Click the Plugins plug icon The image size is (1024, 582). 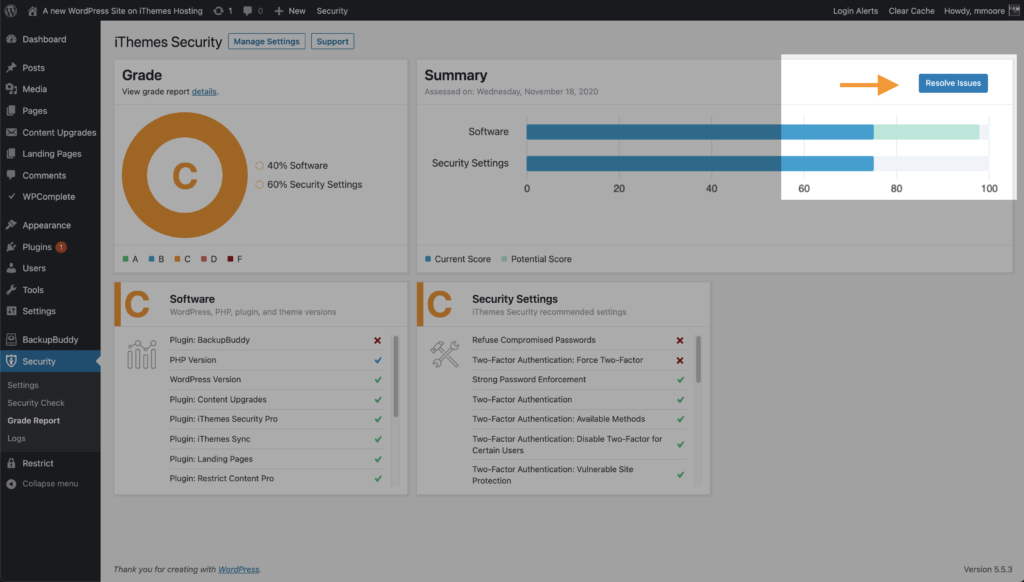pyautogui.click(x=11, y=247)
